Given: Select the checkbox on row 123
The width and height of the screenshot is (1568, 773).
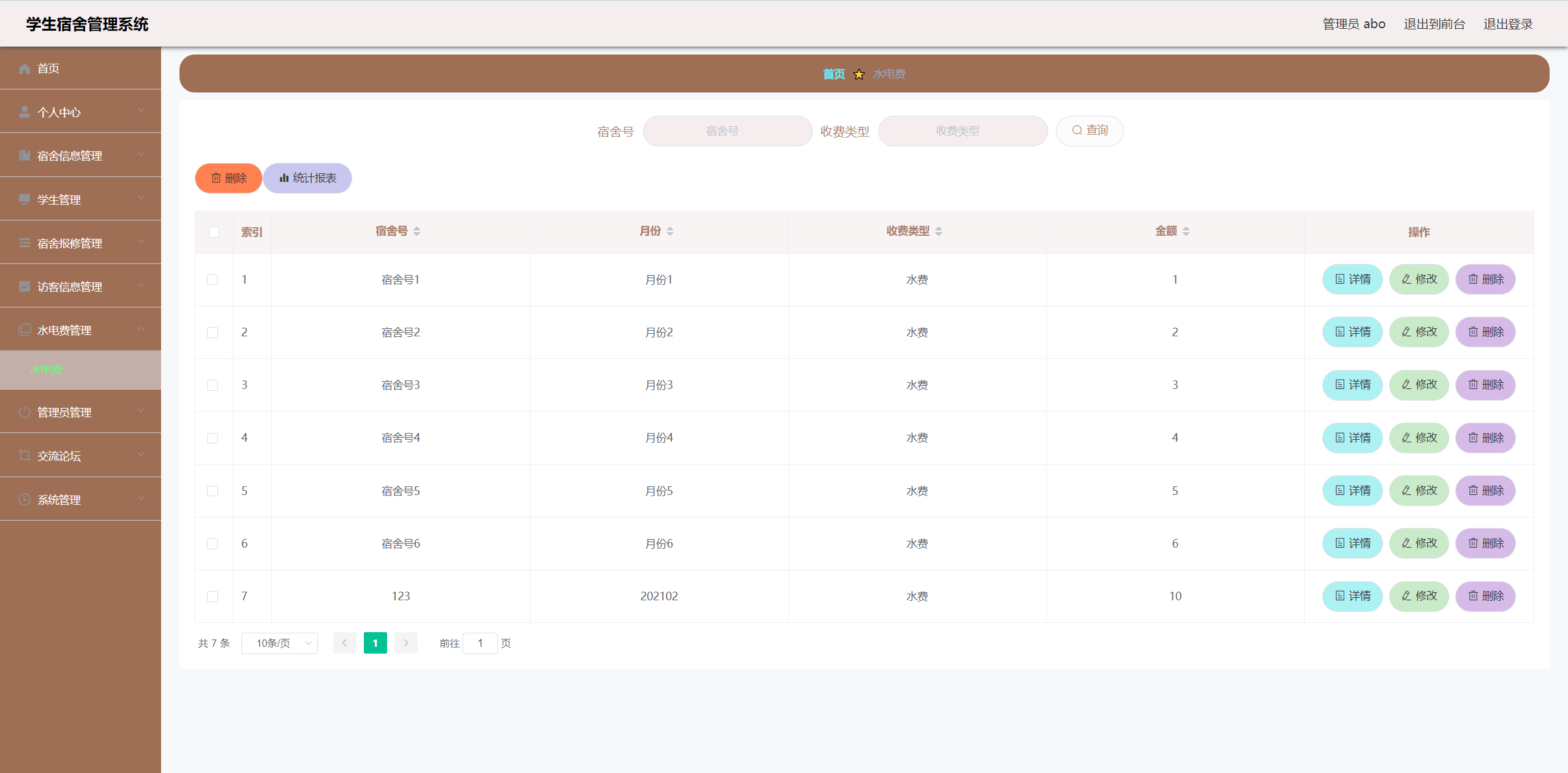Looking at the screenshot, I should click(x=214, y=596).
